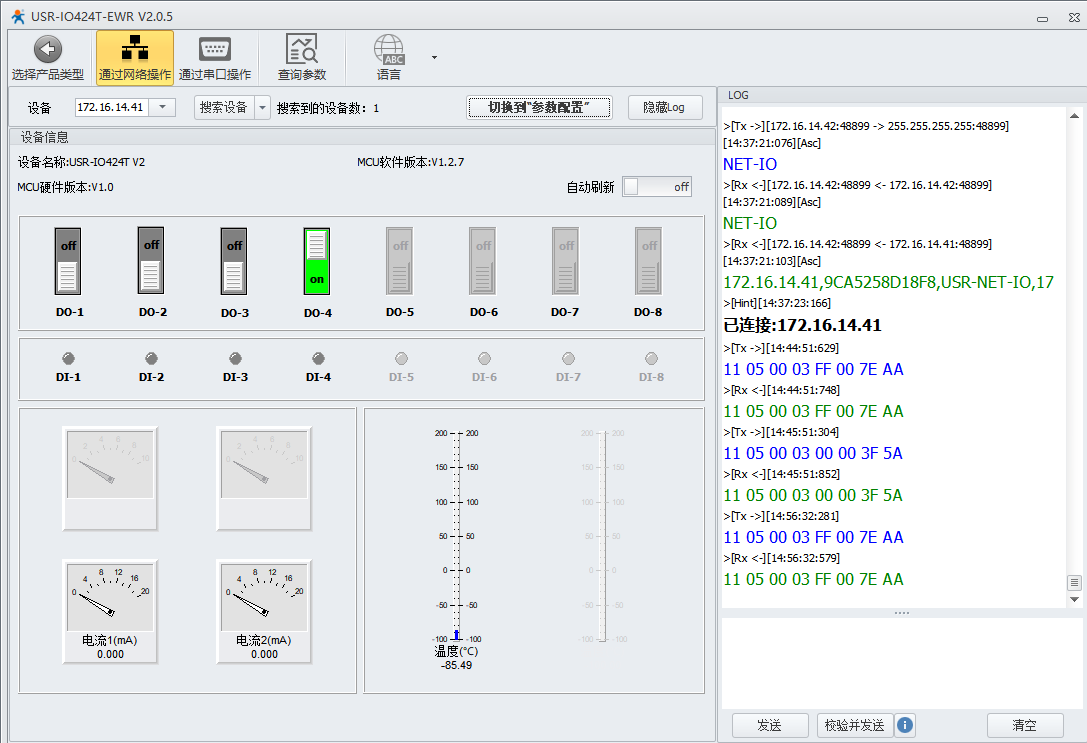Toggle the DO-5 switch
The image size is (1087, 743).
pos(400,261)
